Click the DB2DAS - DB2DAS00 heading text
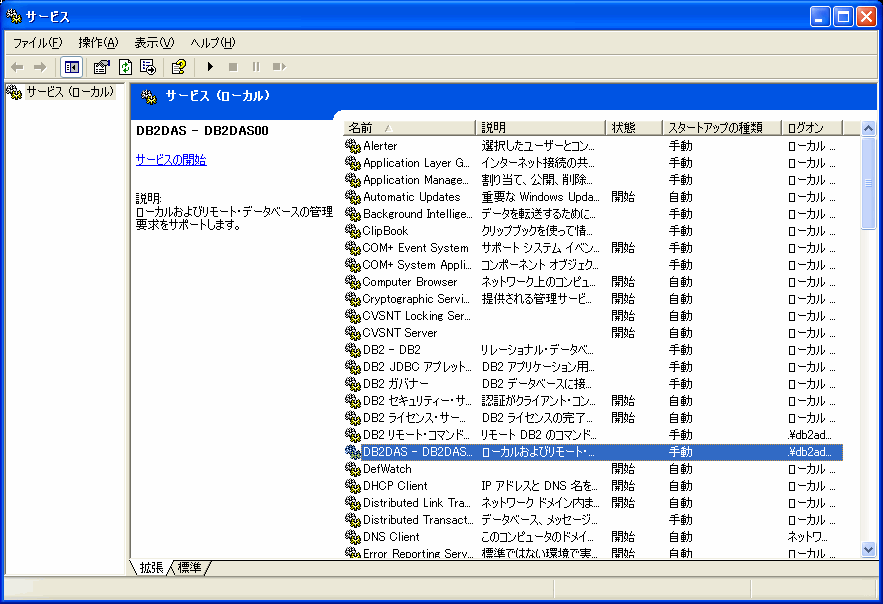Viewport: 883px width, 604px height. click(x=202, y=131)
